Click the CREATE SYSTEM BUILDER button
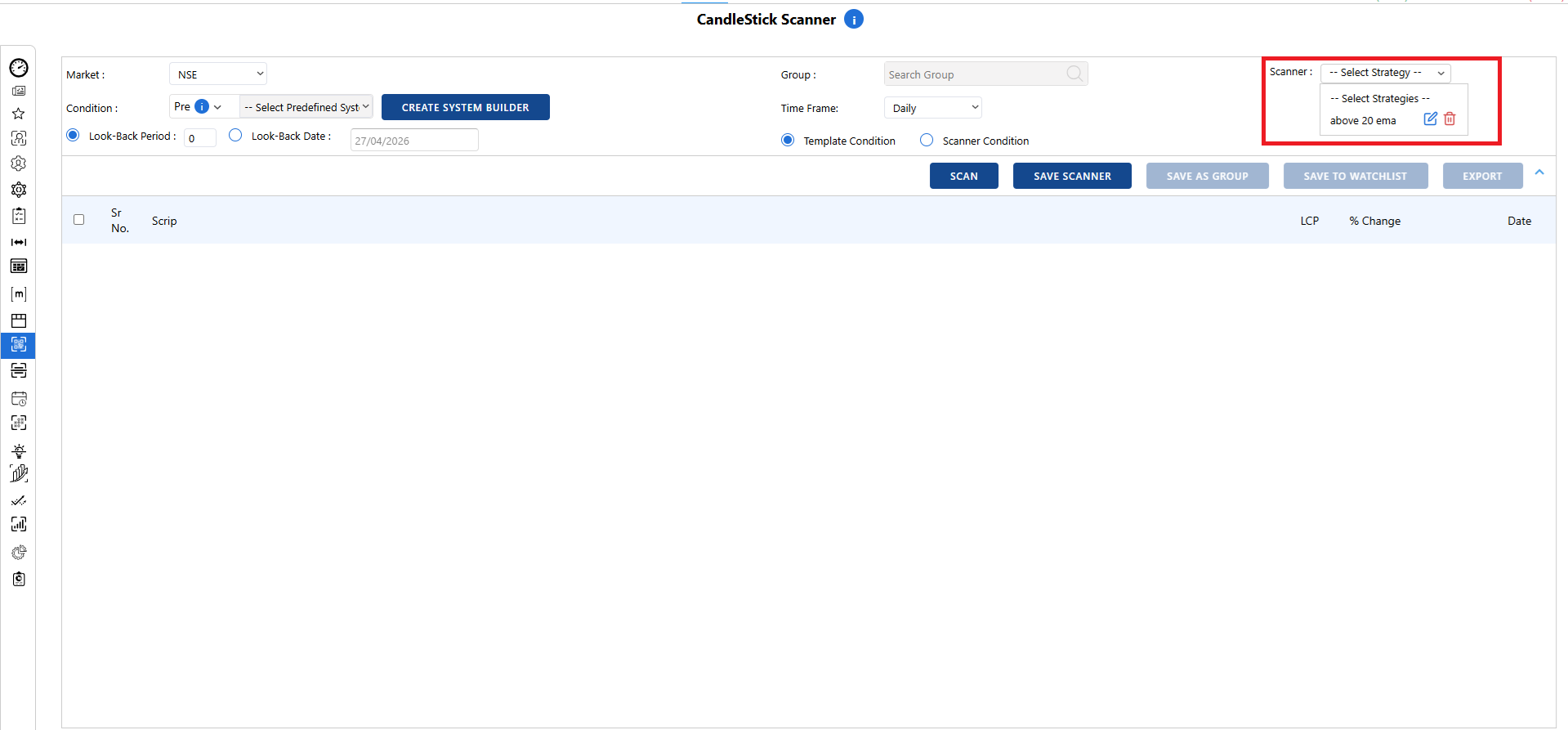This screenshot has width=1568, height=730. pos(465,107)
